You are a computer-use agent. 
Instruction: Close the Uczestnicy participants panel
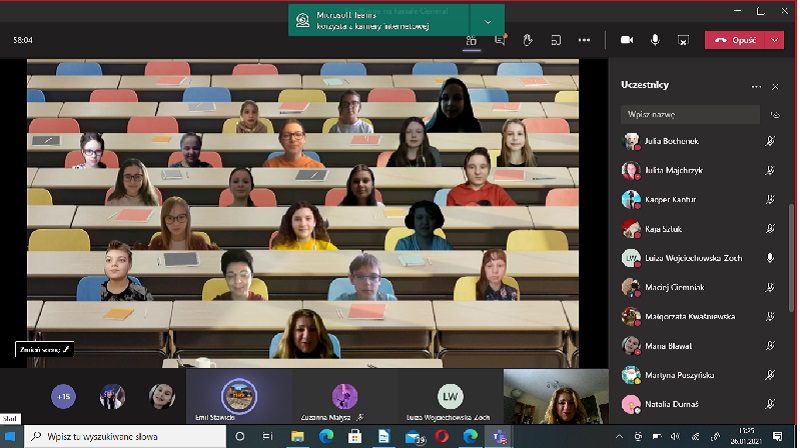775,87
